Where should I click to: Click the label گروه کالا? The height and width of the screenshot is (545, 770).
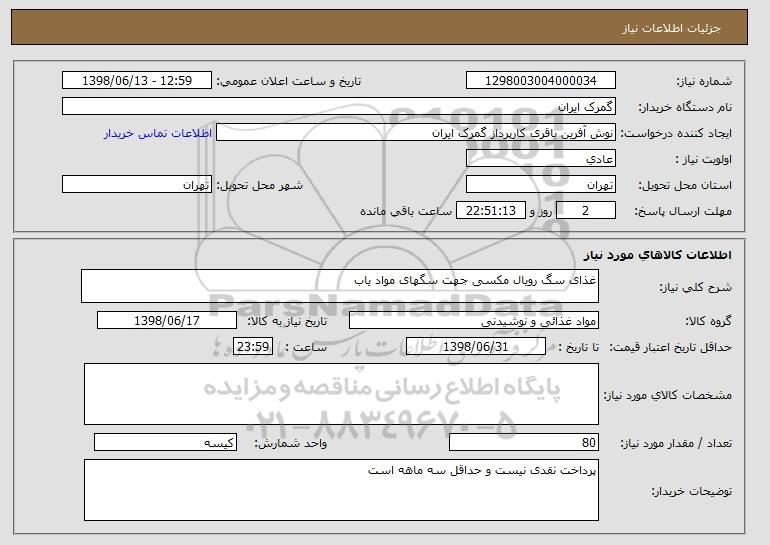coord(708,321)
